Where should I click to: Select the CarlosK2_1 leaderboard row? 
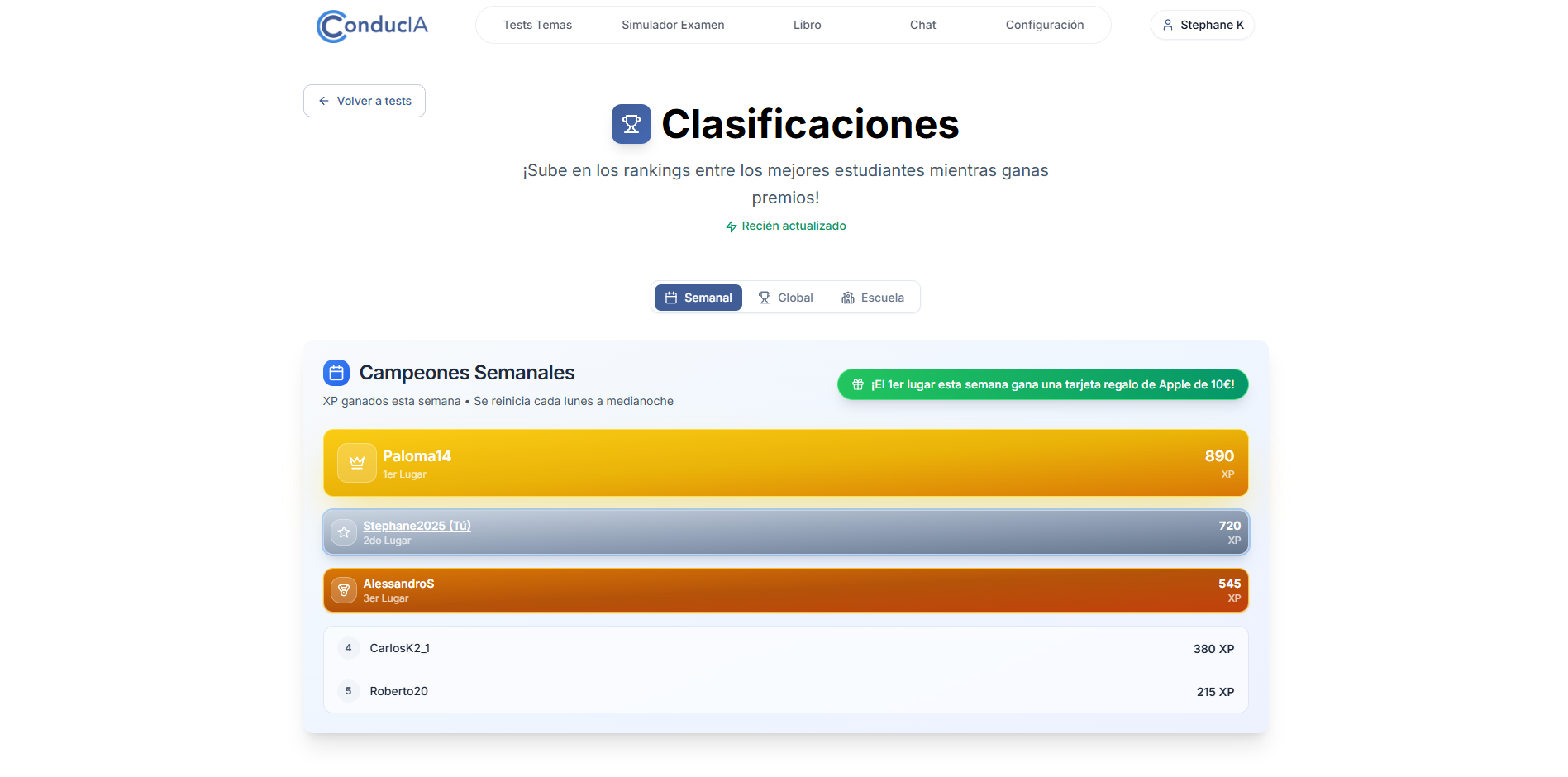point(785,648)
